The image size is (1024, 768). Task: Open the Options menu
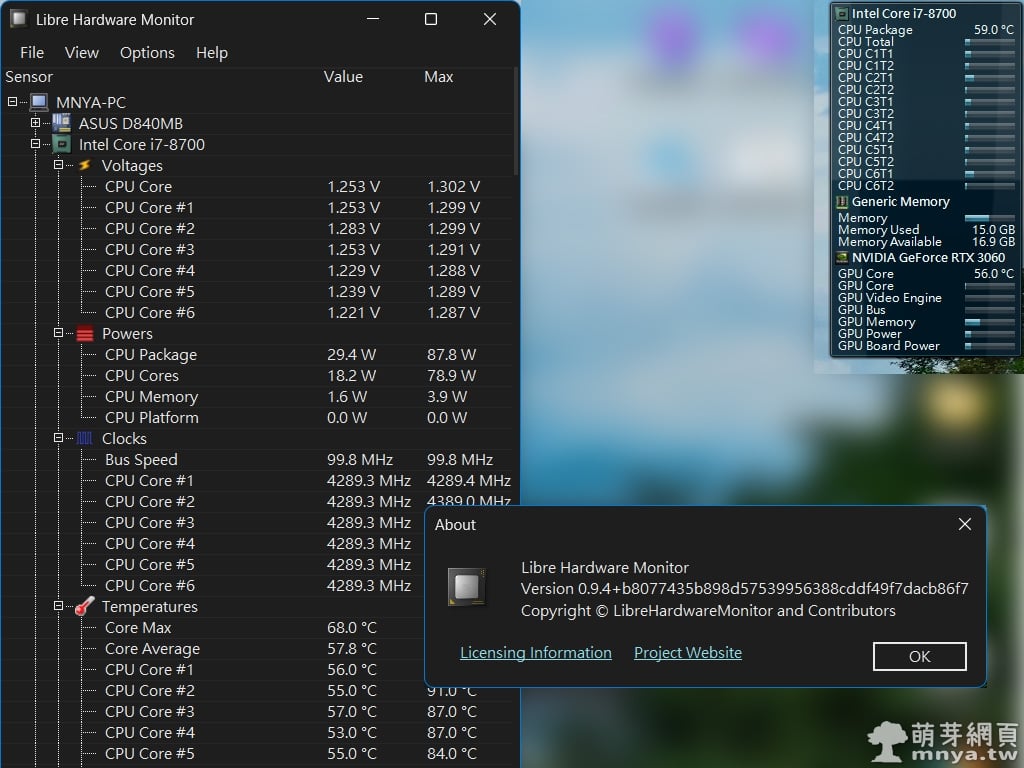pos(147,52)
